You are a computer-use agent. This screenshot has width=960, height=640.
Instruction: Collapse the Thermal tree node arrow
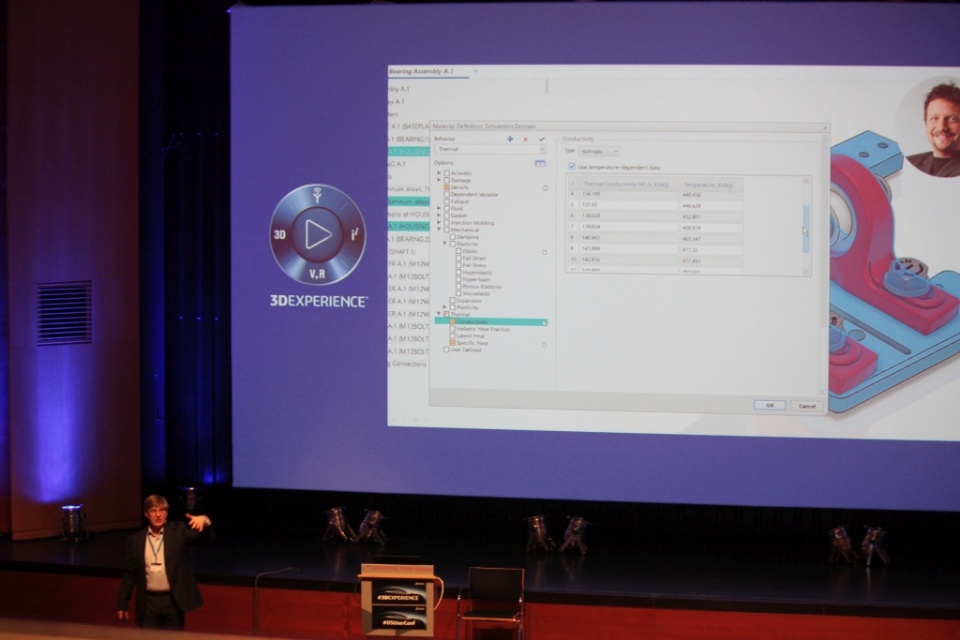(439, 314)
